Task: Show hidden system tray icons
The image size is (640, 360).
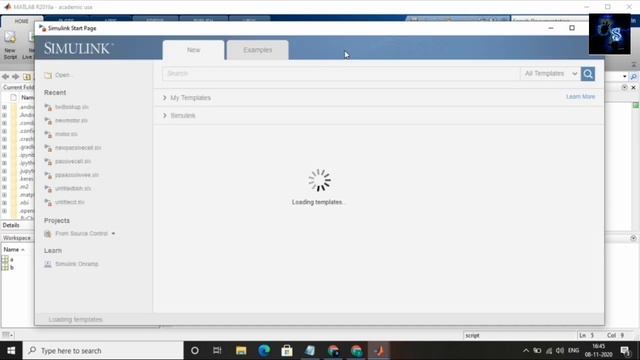Action: pyautogui.click(x=526, y=351)
